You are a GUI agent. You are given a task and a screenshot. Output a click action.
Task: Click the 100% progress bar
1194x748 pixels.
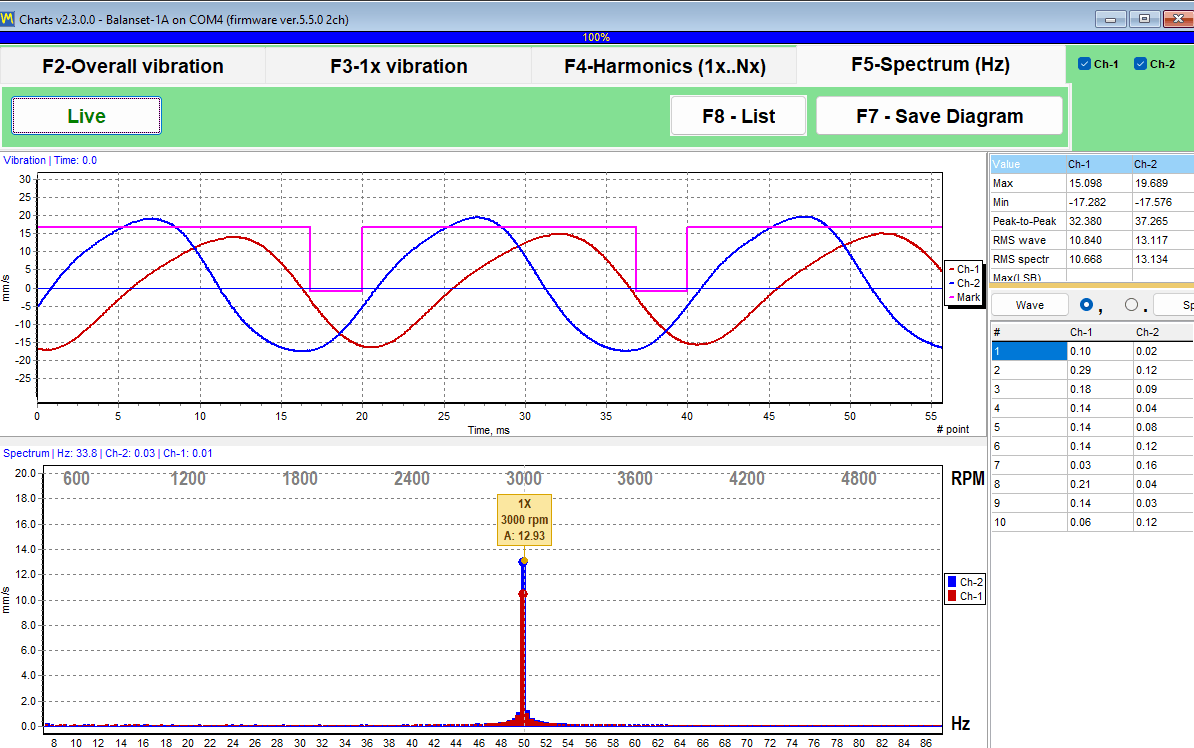pyautogui.click(x=596, y=37)
